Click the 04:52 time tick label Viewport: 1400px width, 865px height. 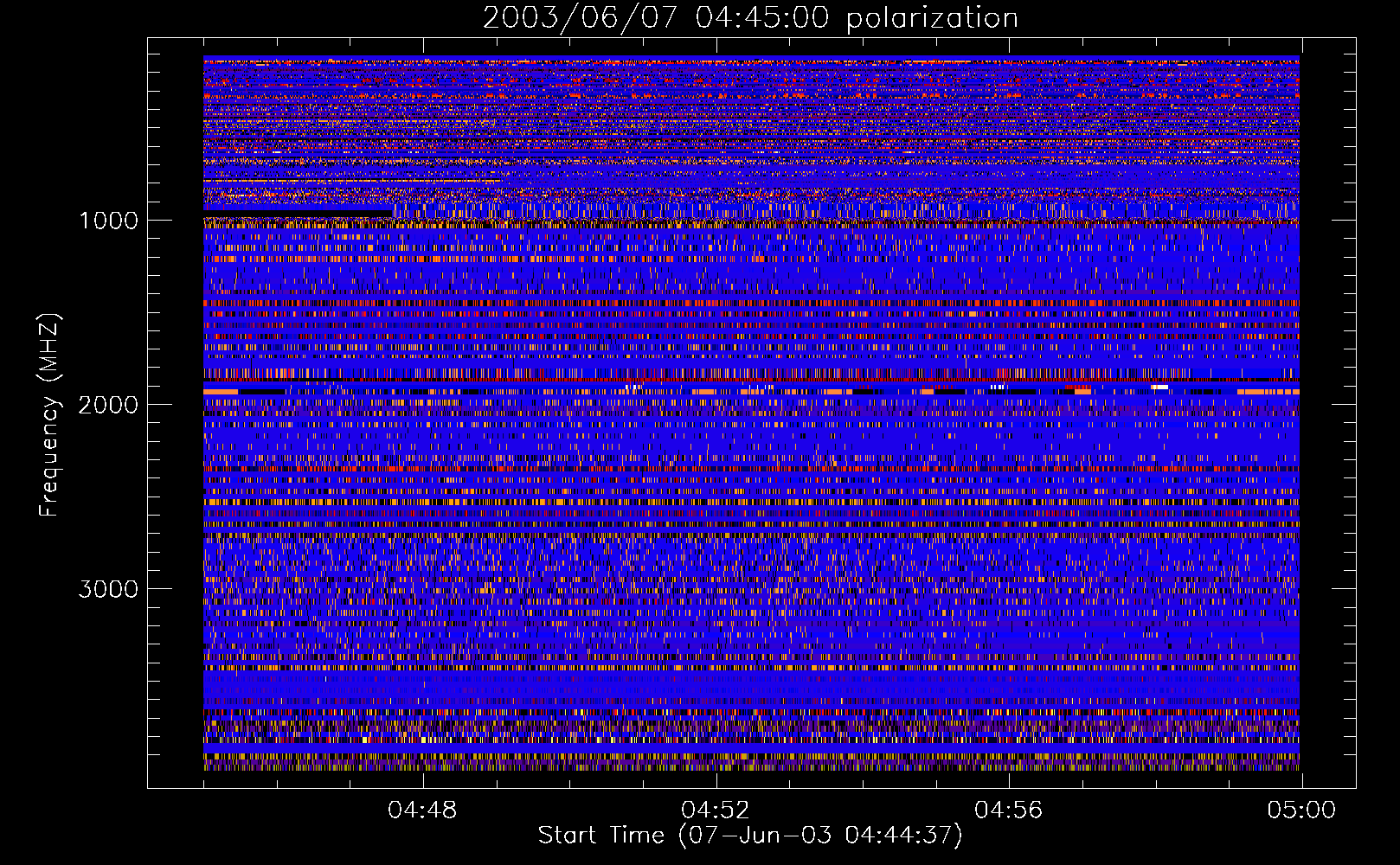[715, 811]
